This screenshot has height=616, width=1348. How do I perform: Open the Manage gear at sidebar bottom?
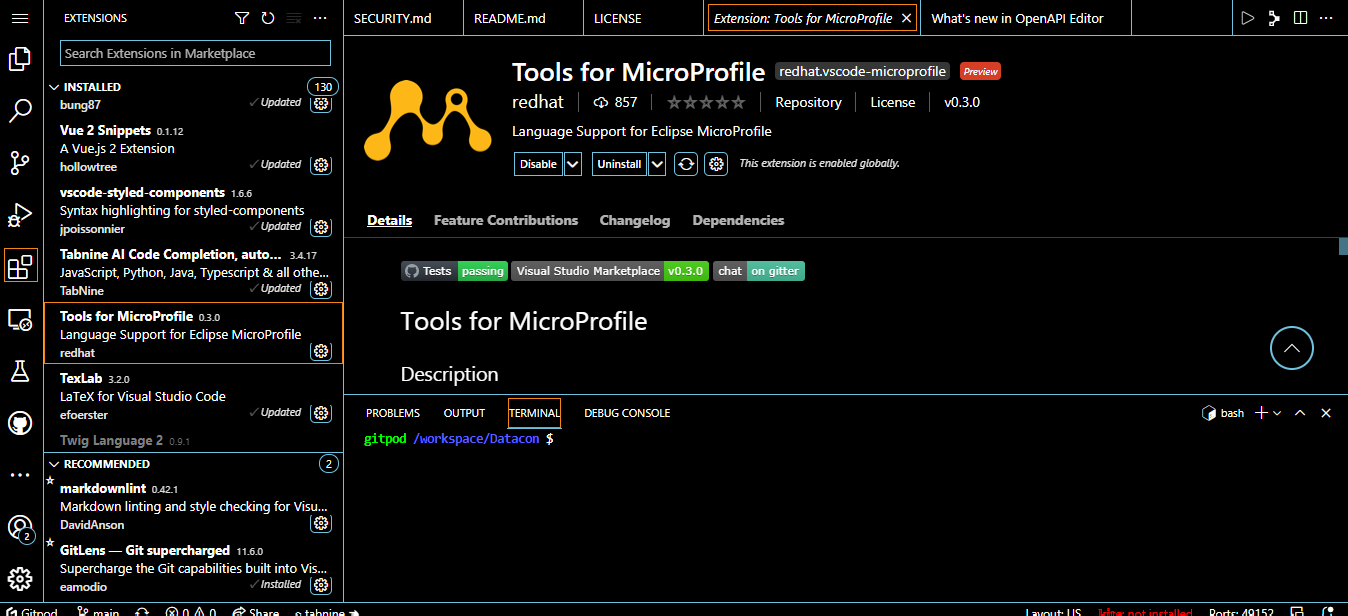20,579
